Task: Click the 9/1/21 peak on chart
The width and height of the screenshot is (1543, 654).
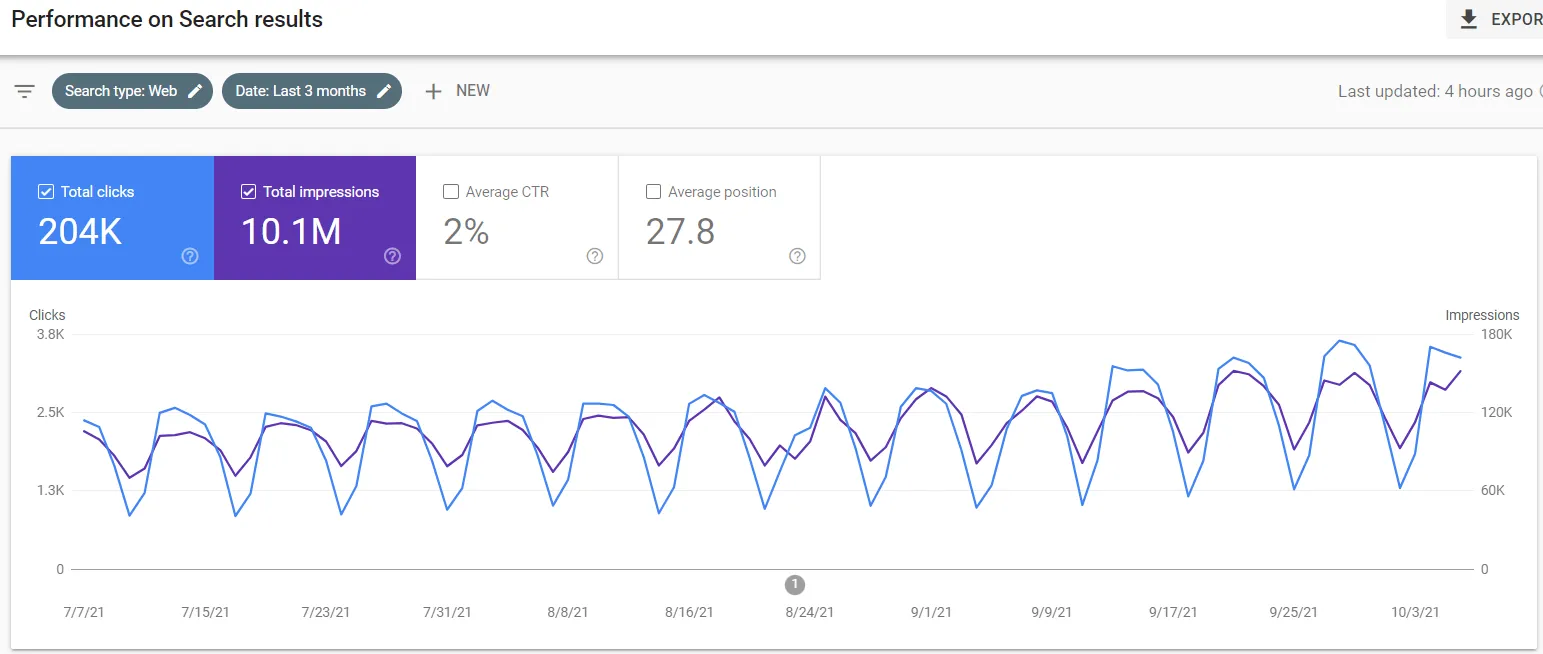Action: tap(931, 389)
